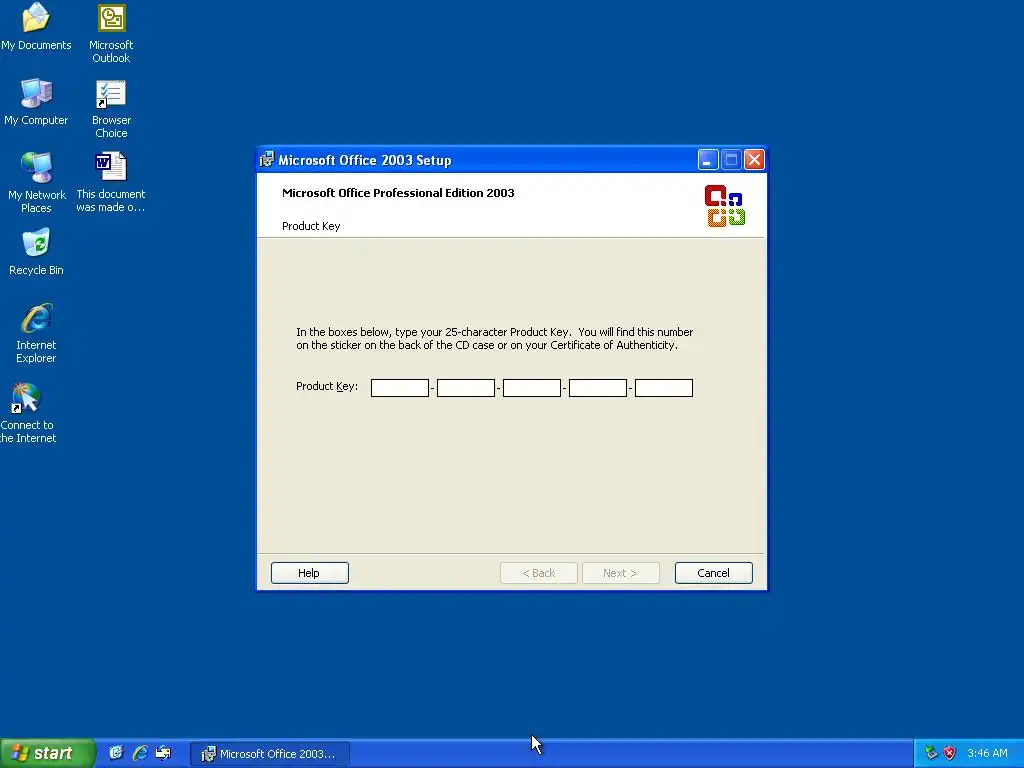Select the Word document desktop icon
Viewport: 1024px width, 768px height.
[x=110, y=182]
